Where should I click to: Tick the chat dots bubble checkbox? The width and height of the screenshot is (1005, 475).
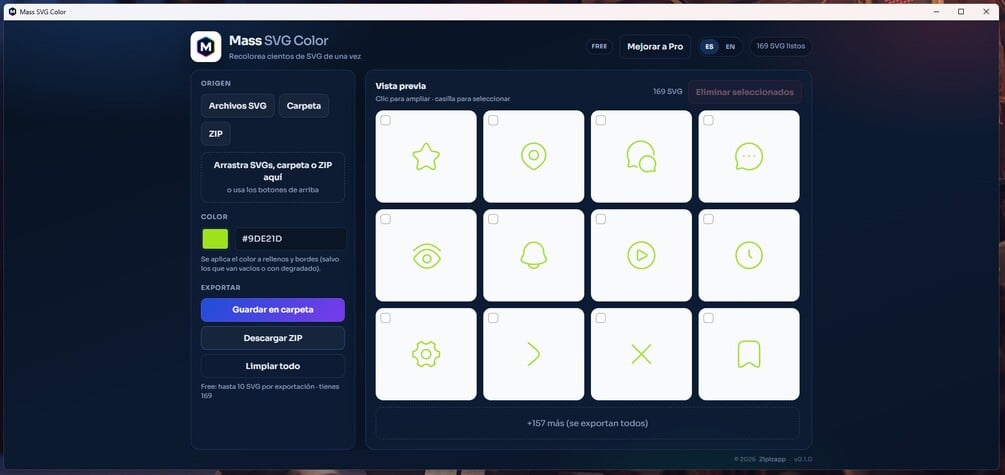click(708, 121)
